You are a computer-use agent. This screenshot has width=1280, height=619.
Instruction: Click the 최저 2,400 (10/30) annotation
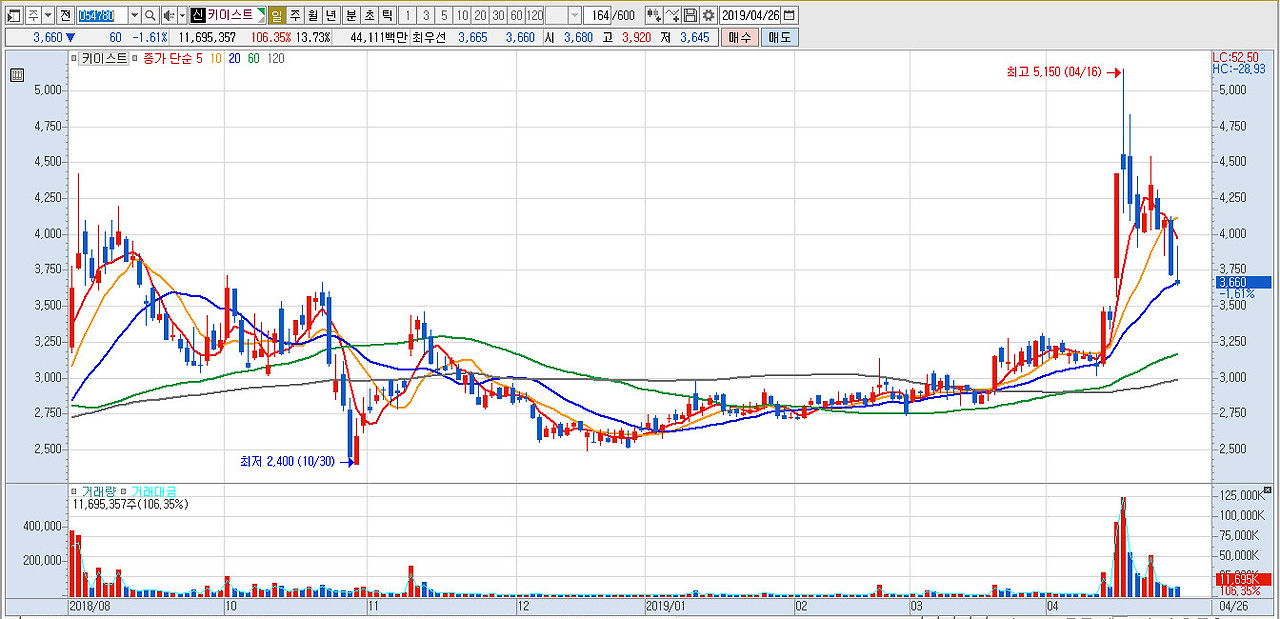point(288,461)
